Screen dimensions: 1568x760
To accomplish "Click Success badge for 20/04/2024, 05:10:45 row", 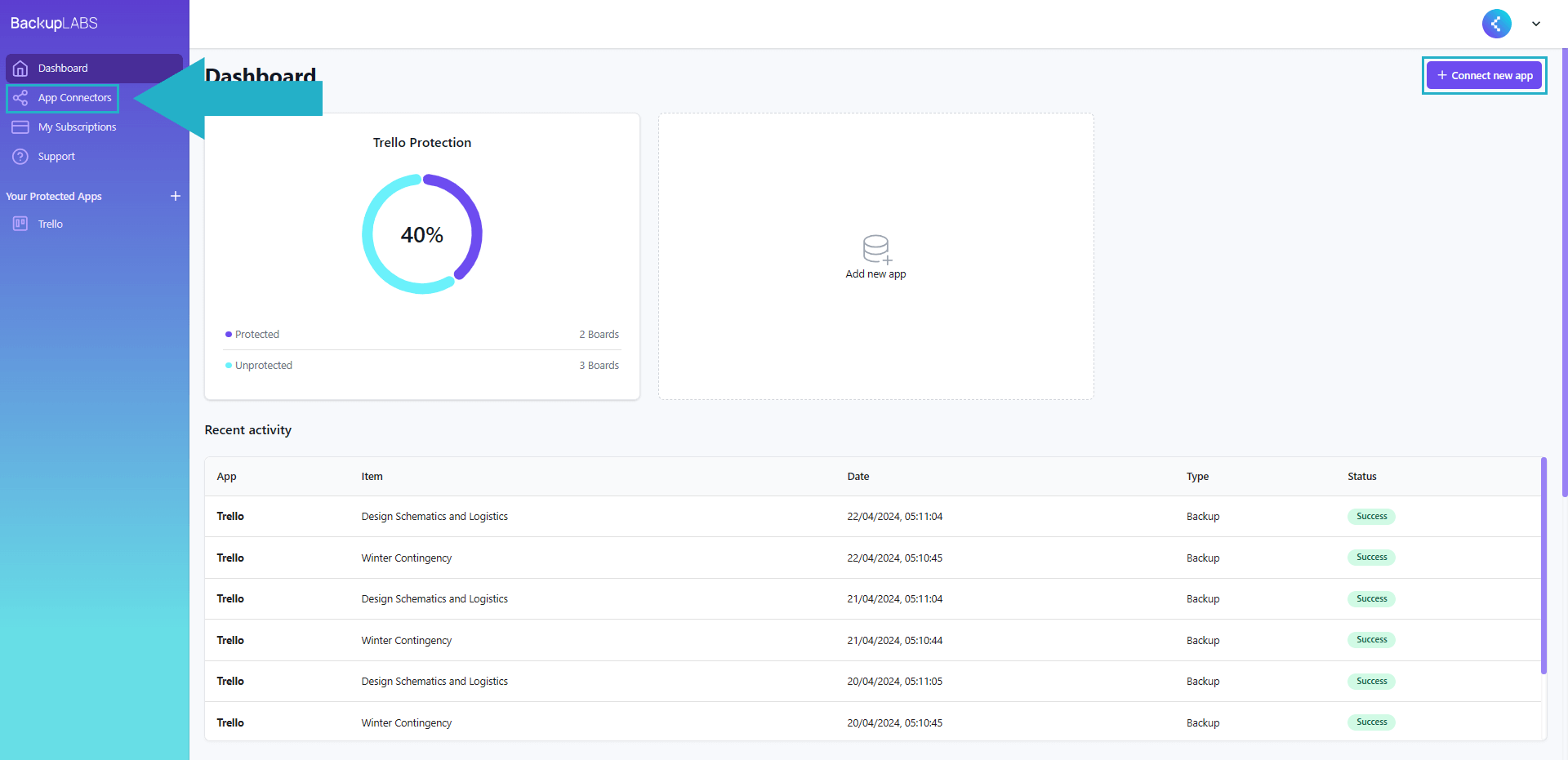I will (1371, 722).
